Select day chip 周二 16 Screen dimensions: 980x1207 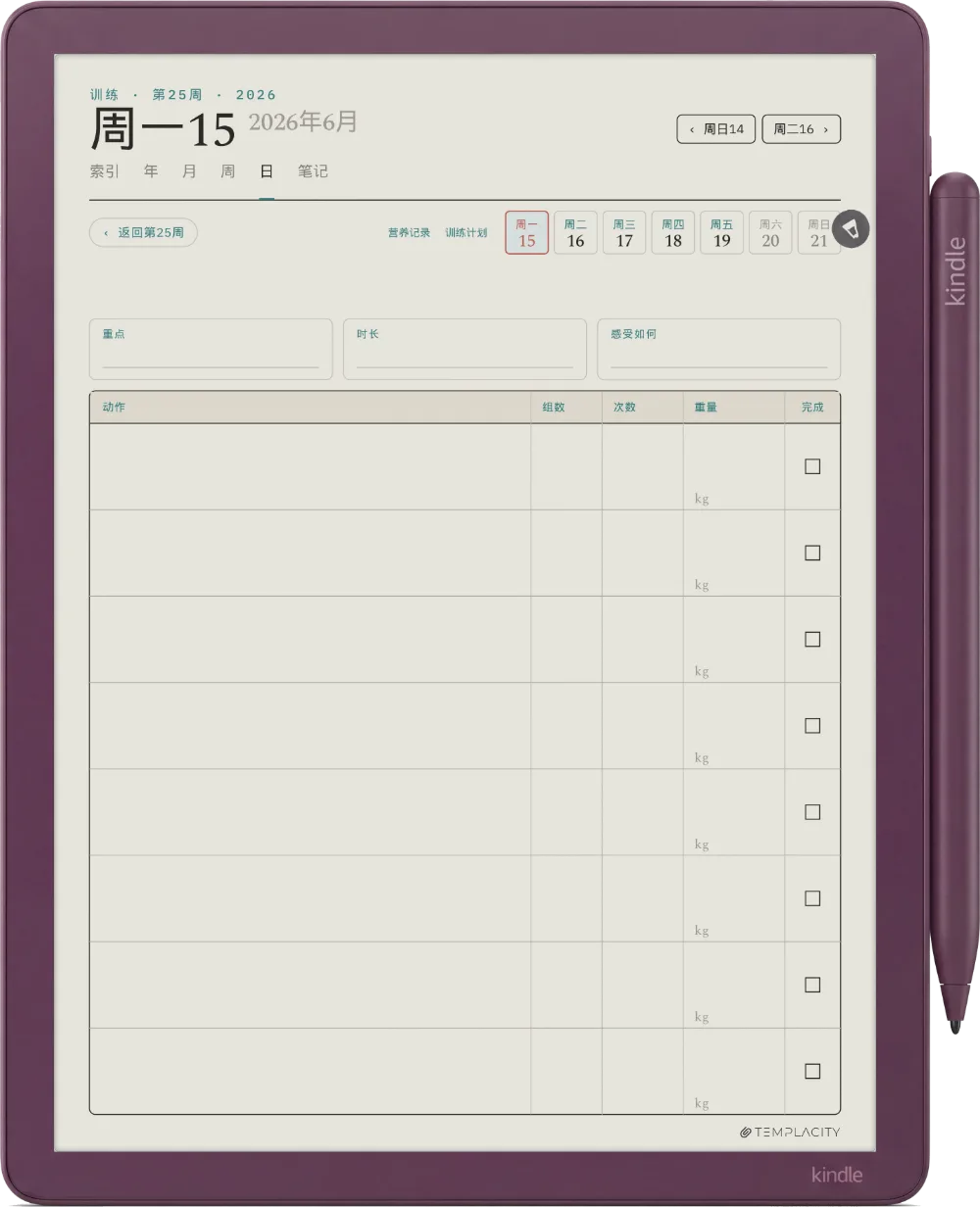tap(575, 233)
